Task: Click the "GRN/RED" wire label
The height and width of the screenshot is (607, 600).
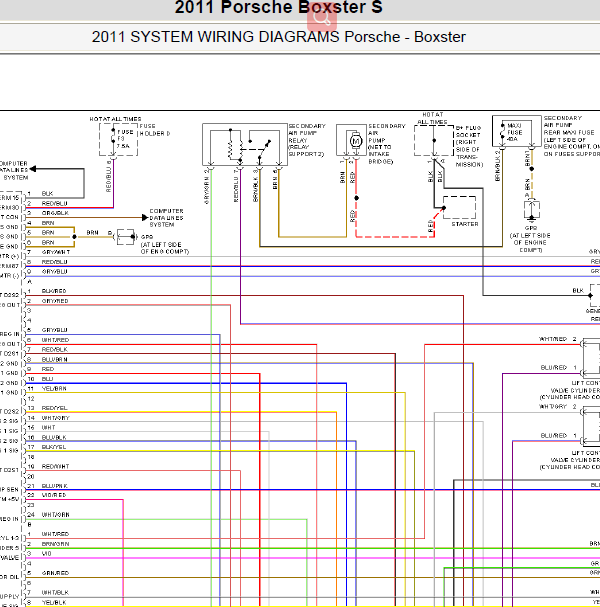Action: [x=55, y=573]
